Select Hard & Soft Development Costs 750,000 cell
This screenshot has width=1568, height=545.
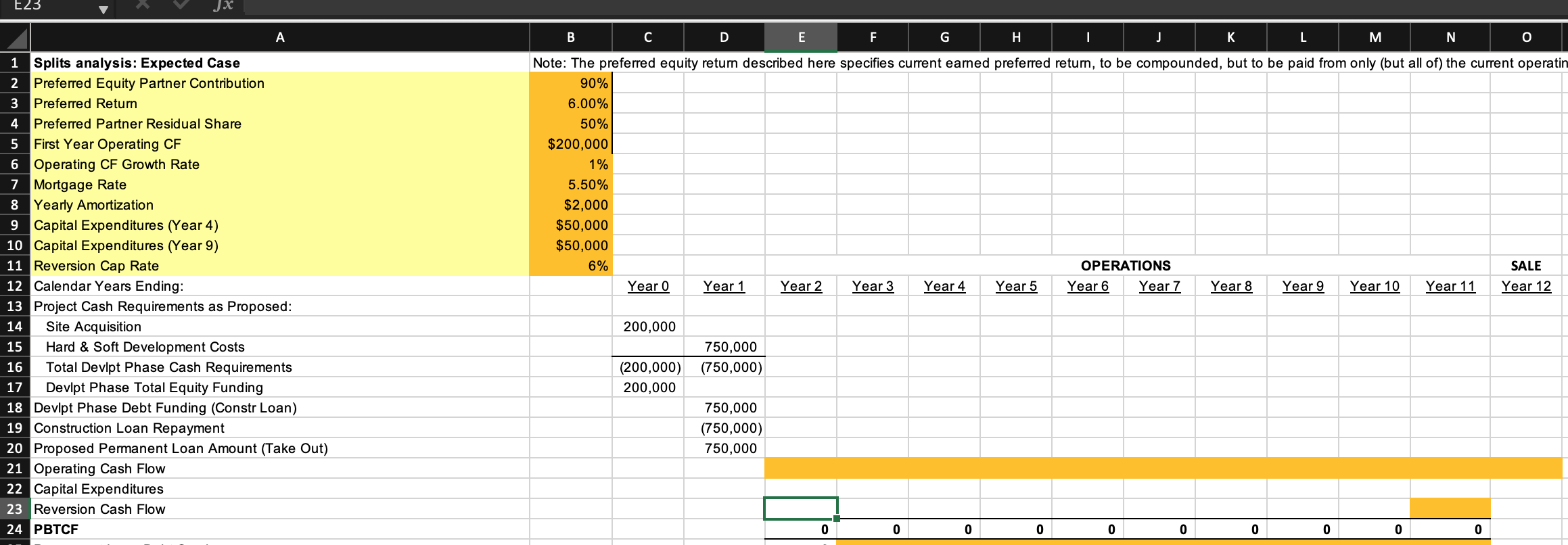point(724,347)
